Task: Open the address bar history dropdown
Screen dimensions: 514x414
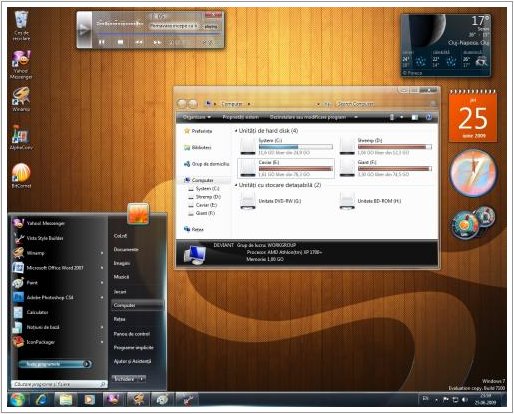Action: click(x=318, y=104)
